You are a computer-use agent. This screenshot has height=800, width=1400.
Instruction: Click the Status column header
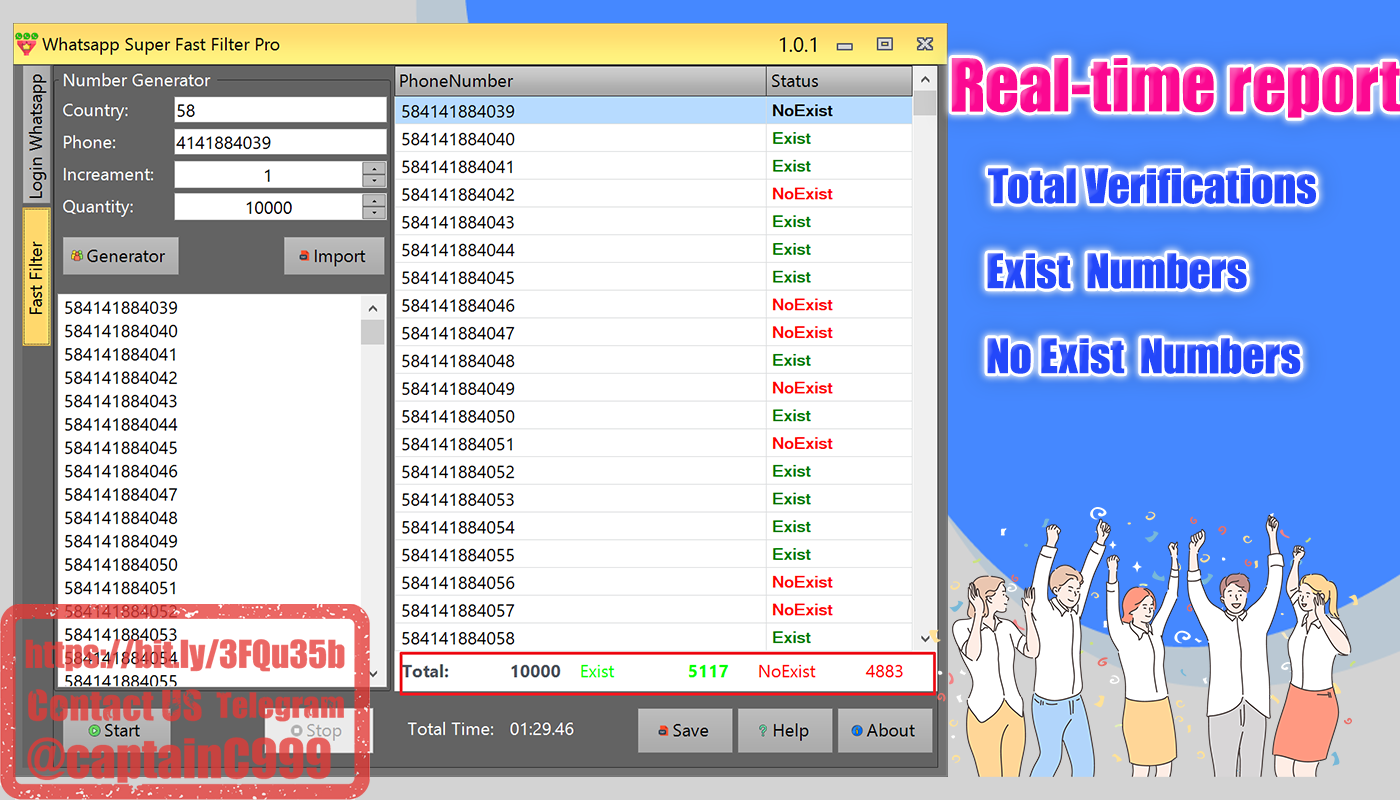(839, 81)
